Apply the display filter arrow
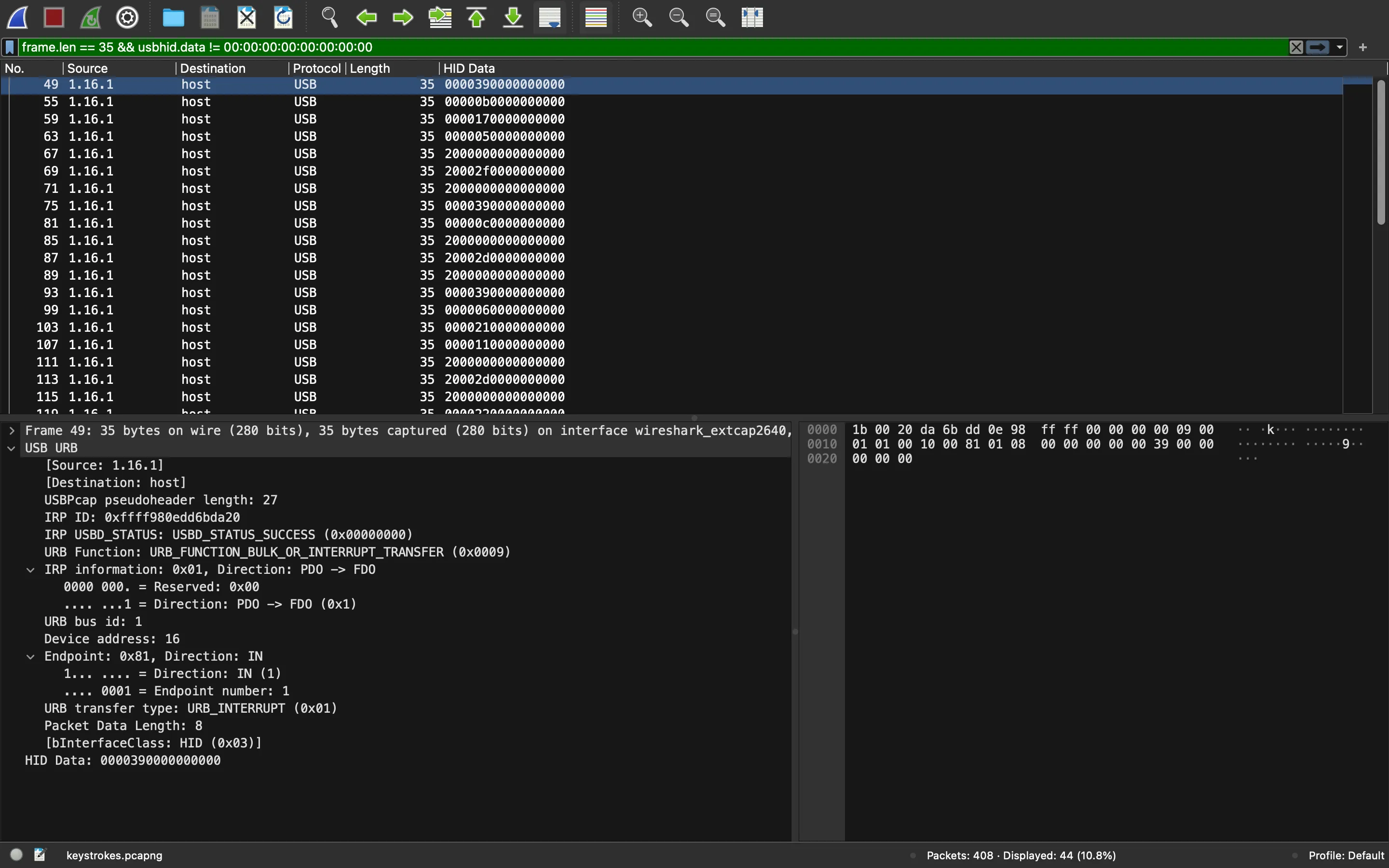The width and height of the screenshot is (1389, 868). (1318, 47)
